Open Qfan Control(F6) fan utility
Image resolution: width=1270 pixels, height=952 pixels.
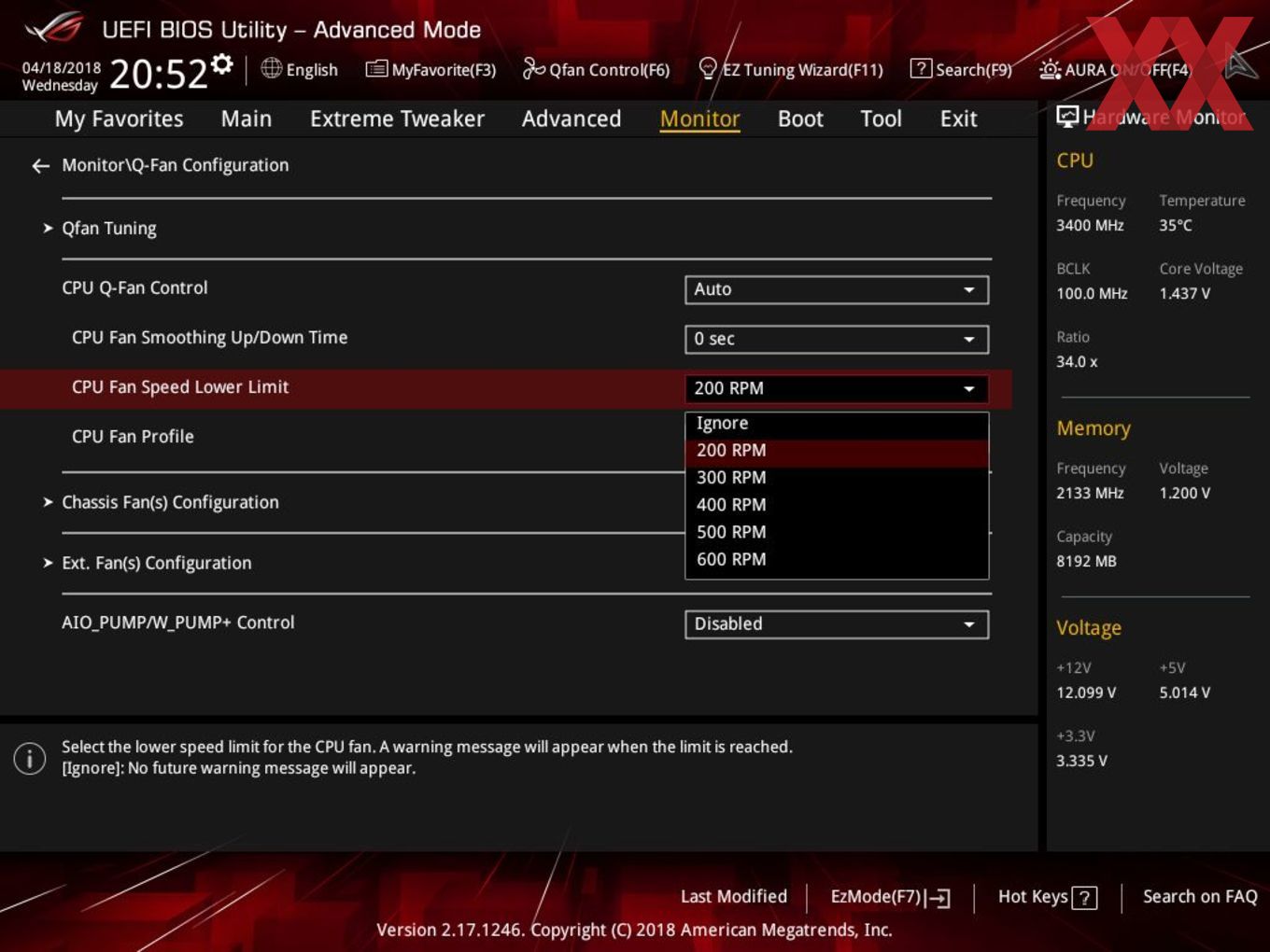[596, 69]
